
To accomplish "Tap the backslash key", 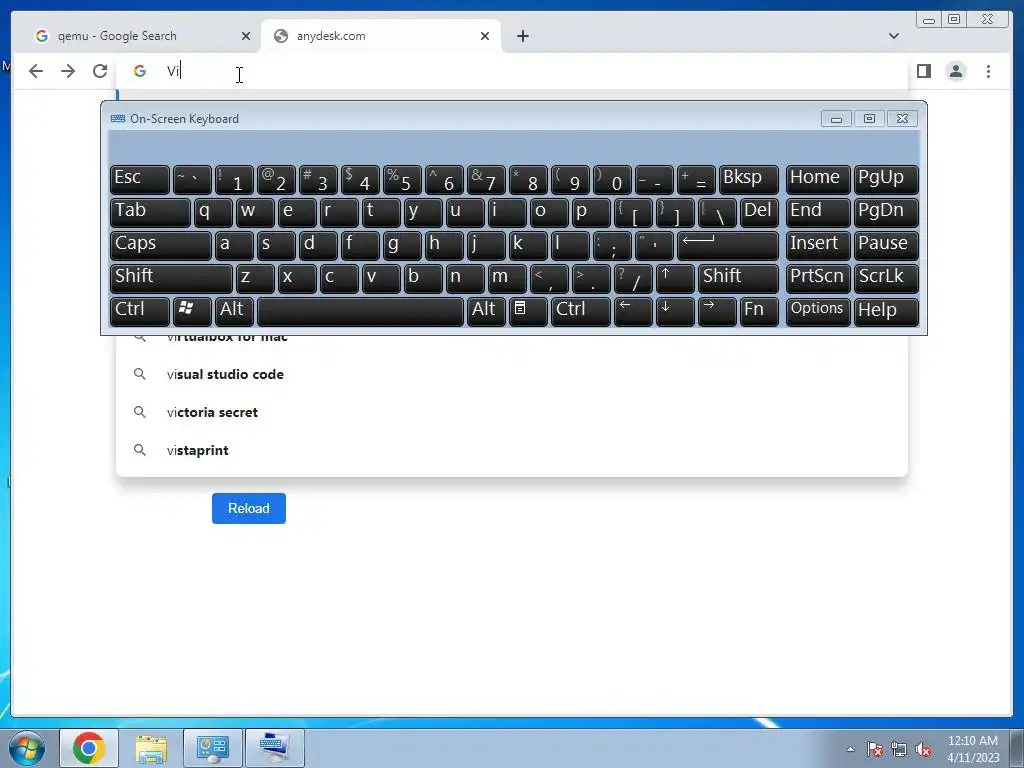I will pos(717,212).
